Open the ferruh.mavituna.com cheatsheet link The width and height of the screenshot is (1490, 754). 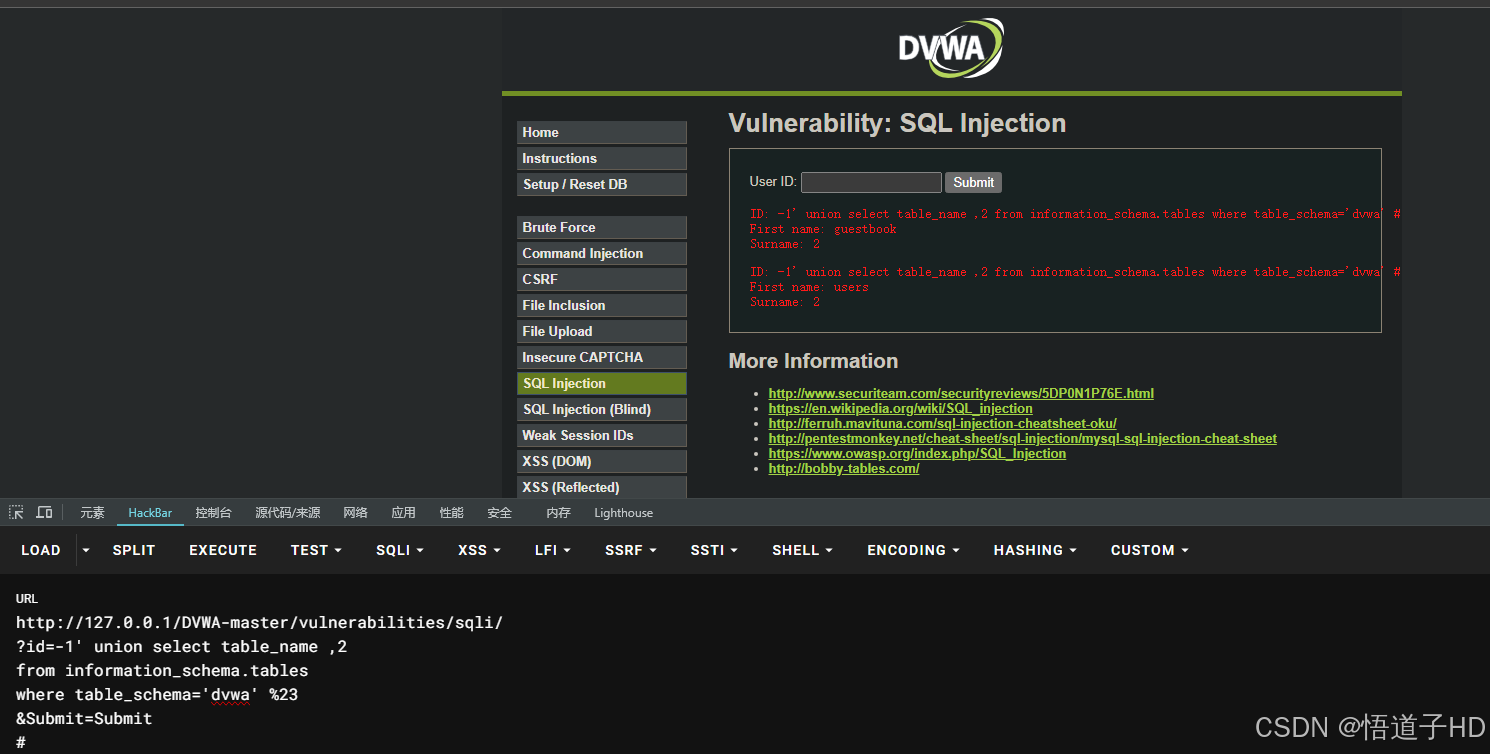pos(942,423)
